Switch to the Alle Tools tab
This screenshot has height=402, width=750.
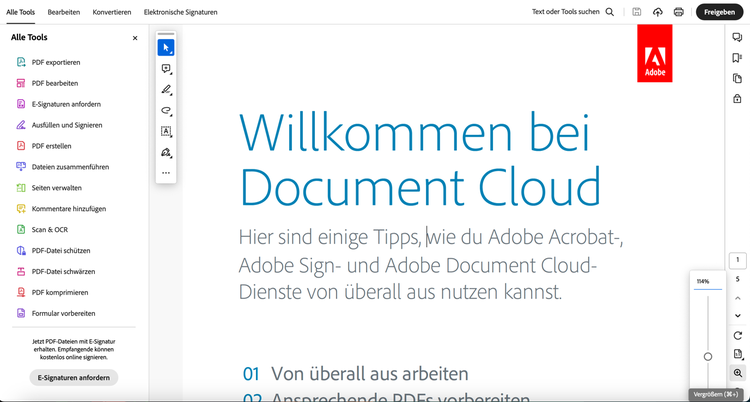21,12
